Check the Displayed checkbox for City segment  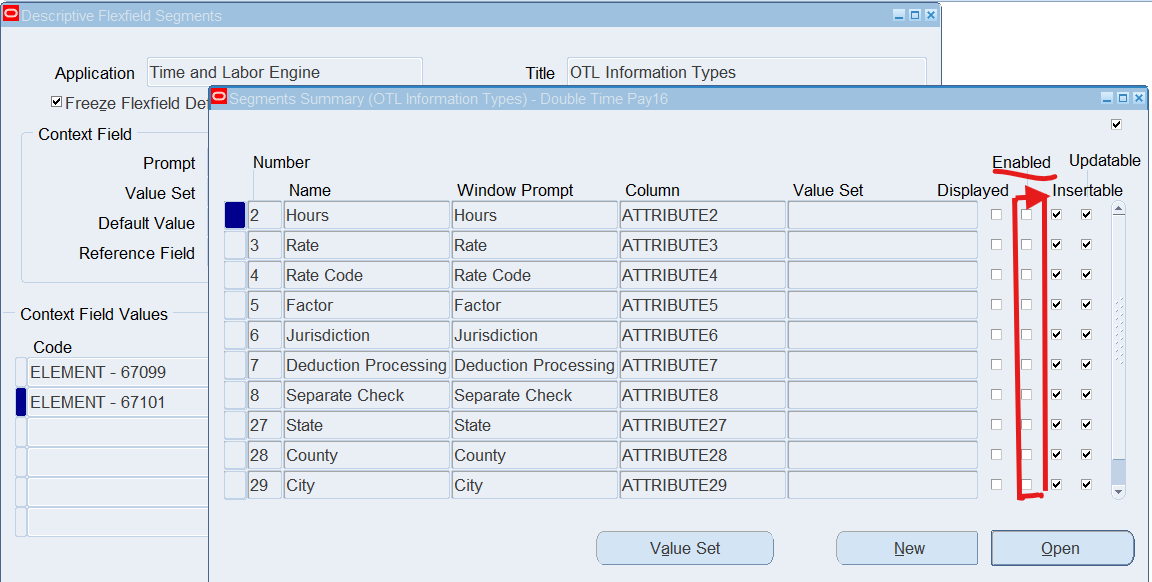pos(996,485)
